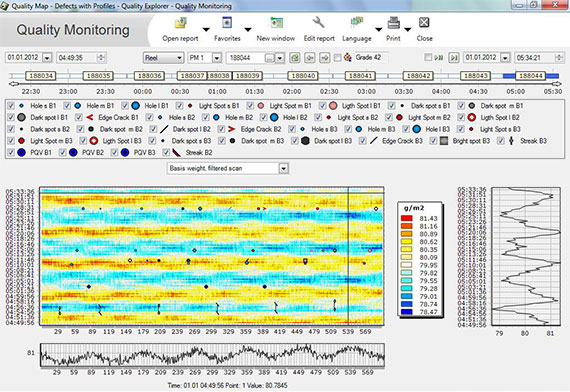The width and height of the screenshot is (570, 392).
Task: Open the end date dropdown arrow
Action: pyautogui.click(x=505, y=58)
